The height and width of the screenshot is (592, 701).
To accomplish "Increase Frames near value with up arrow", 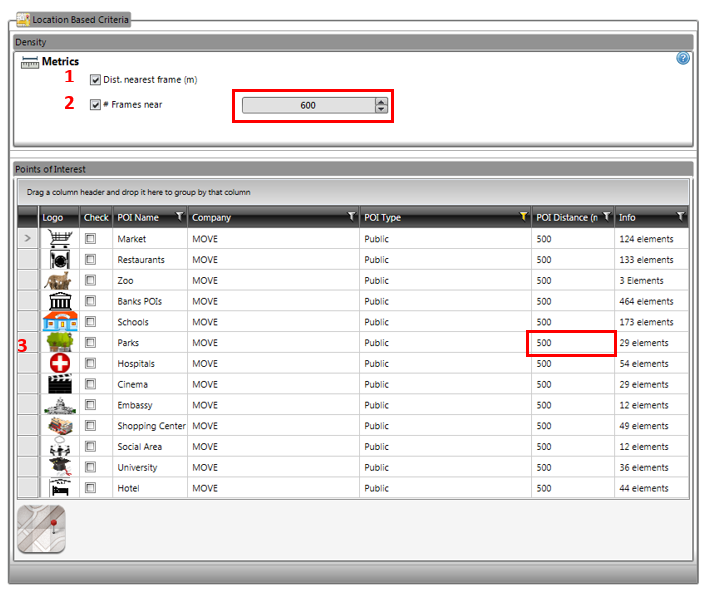I will click(380, 101).
